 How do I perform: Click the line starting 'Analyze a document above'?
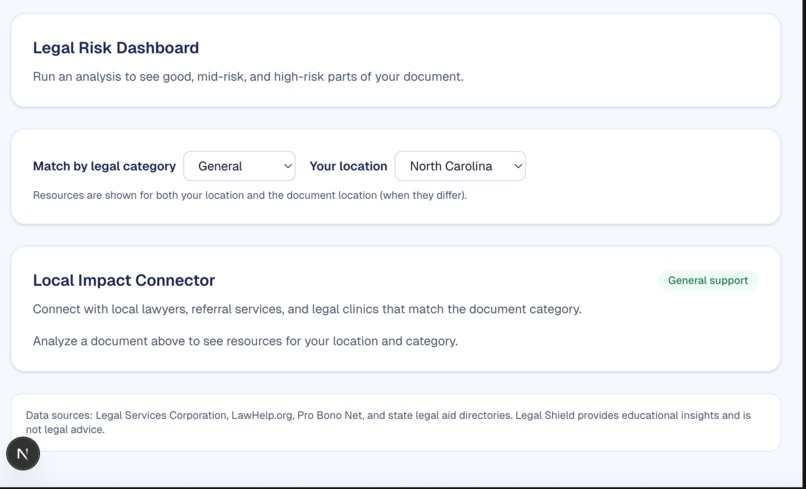pos(245,341)
